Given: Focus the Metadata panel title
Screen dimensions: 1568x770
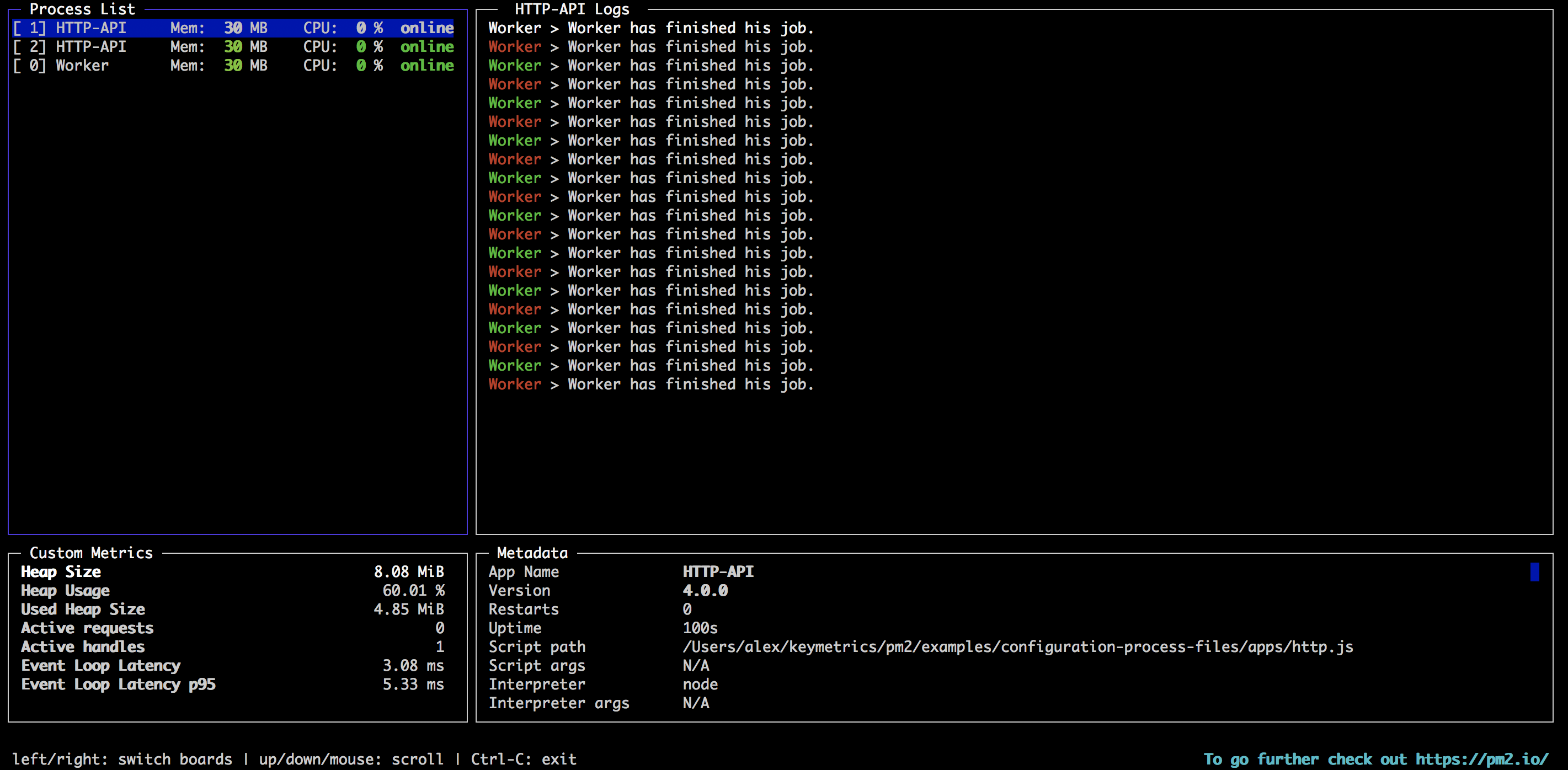Looking at the screenshot, I should pos(532,553).
